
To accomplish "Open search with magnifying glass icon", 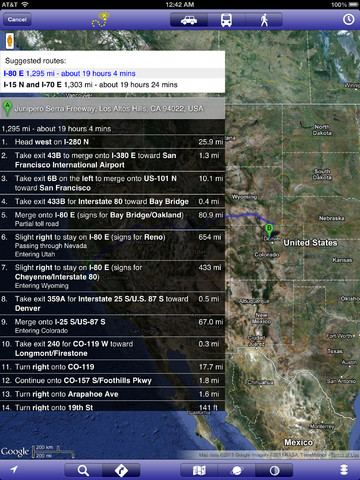I will tap(83, 470).
